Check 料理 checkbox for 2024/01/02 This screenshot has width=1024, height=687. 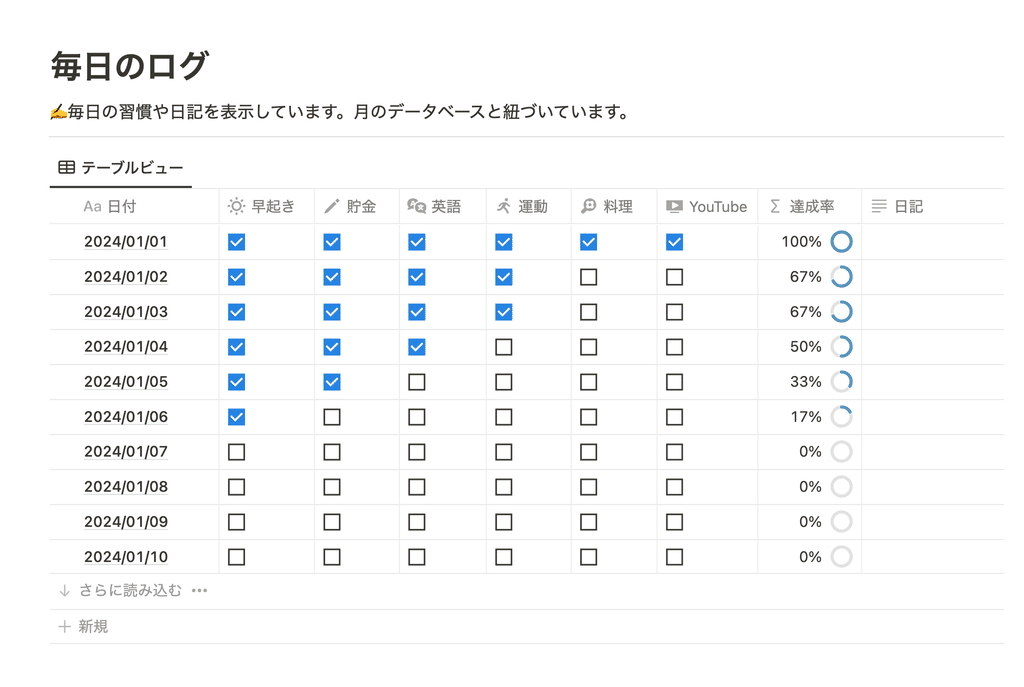588,277
